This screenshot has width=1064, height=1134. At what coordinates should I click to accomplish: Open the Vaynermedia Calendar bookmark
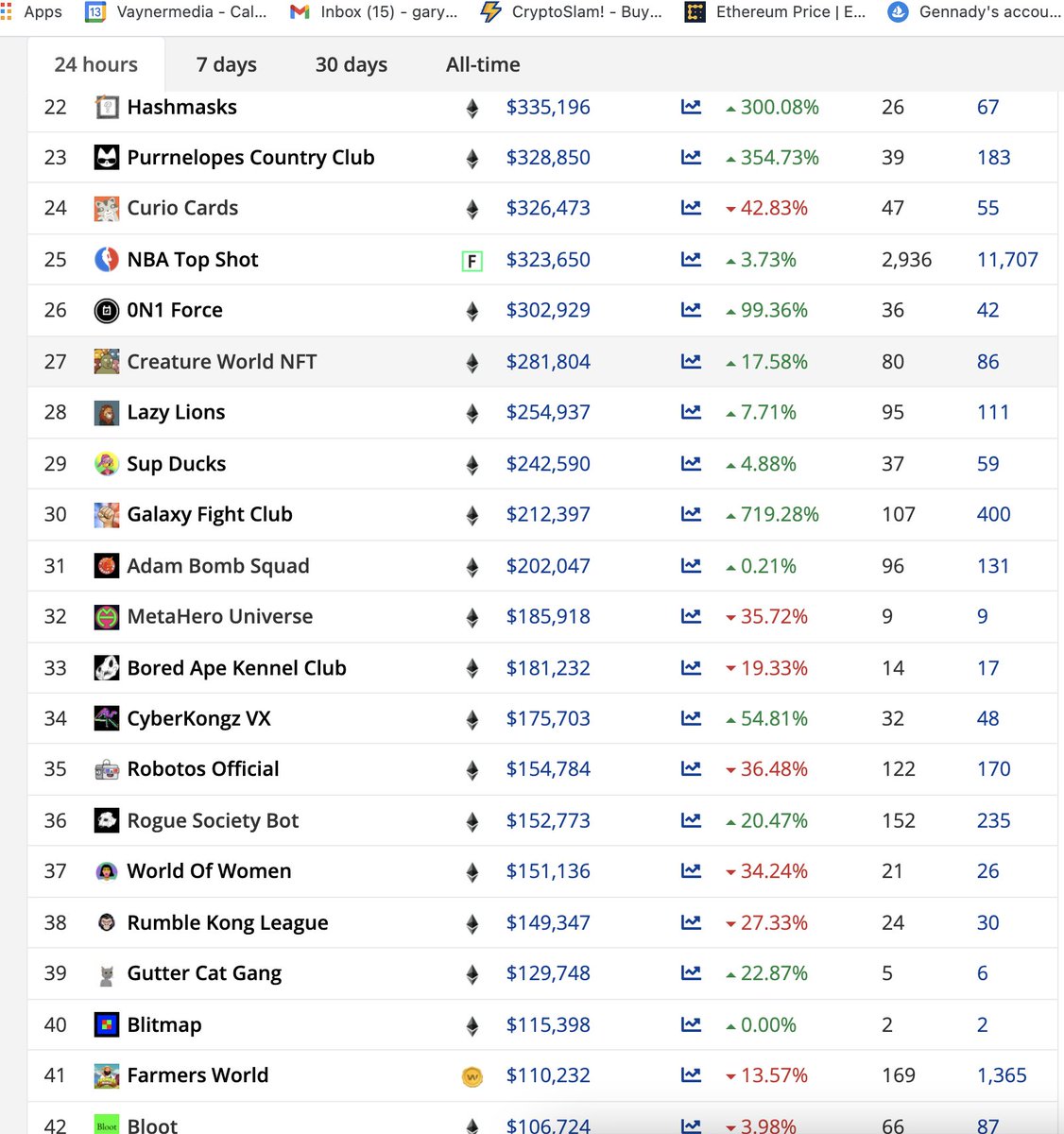[177, 12]
